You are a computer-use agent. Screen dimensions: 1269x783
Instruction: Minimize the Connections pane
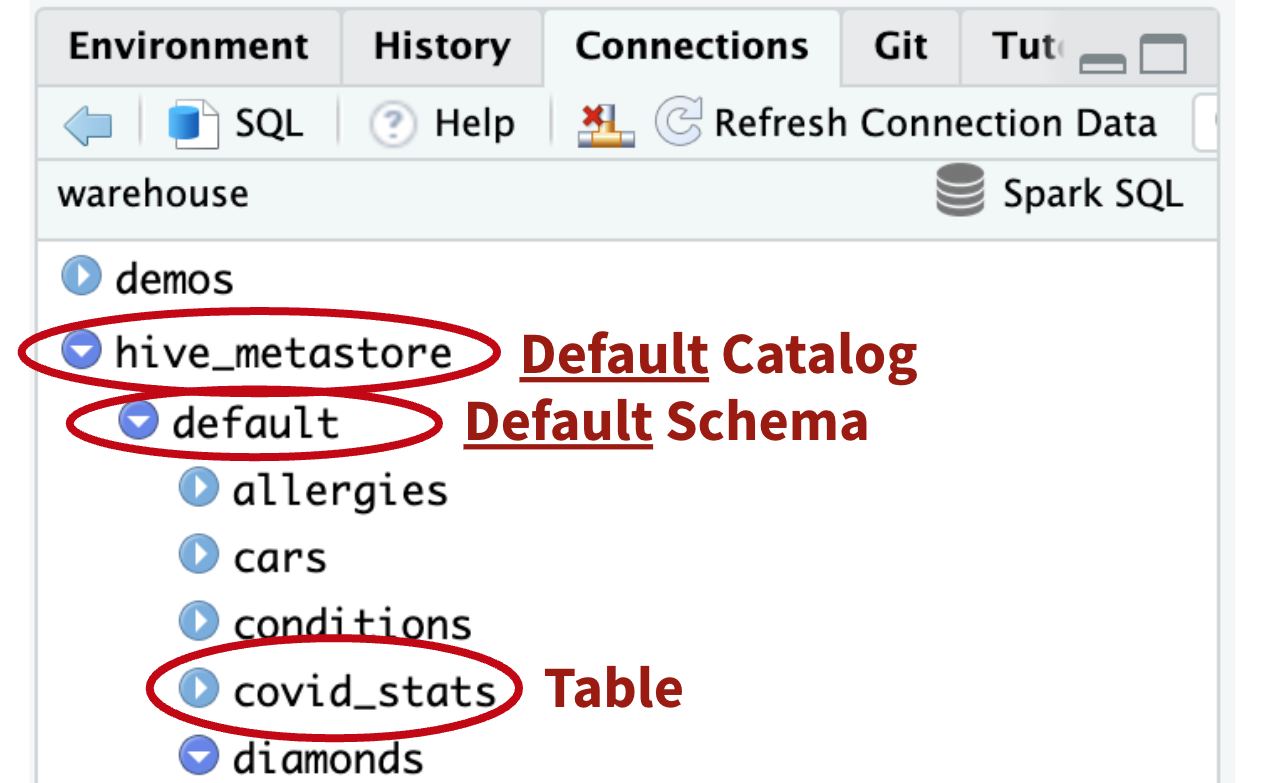coord(1102,62)
